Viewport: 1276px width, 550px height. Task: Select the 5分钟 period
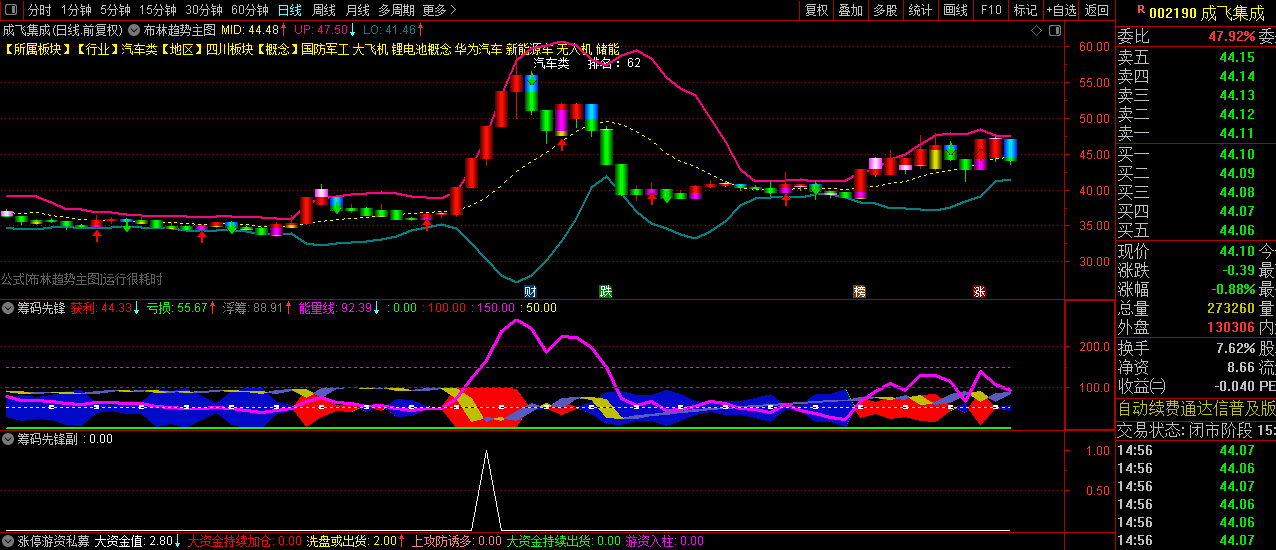click(115, 10)
